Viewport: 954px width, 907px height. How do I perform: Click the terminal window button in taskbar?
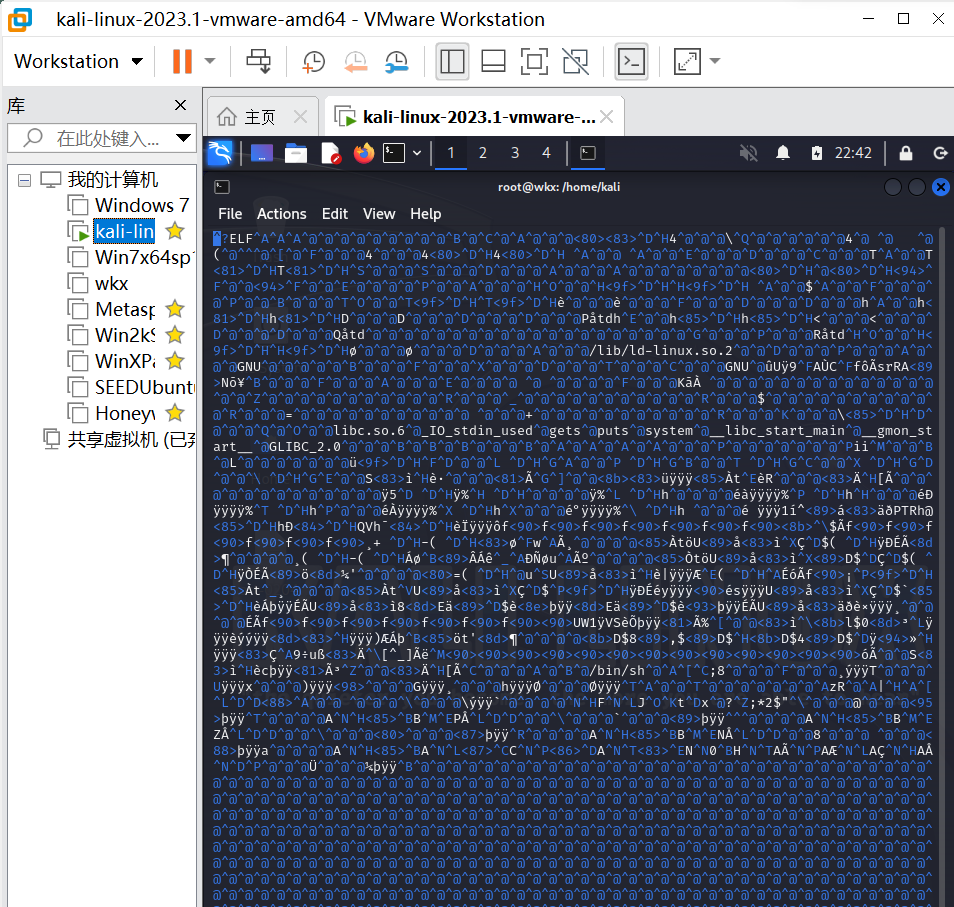[x=588, y=153]
